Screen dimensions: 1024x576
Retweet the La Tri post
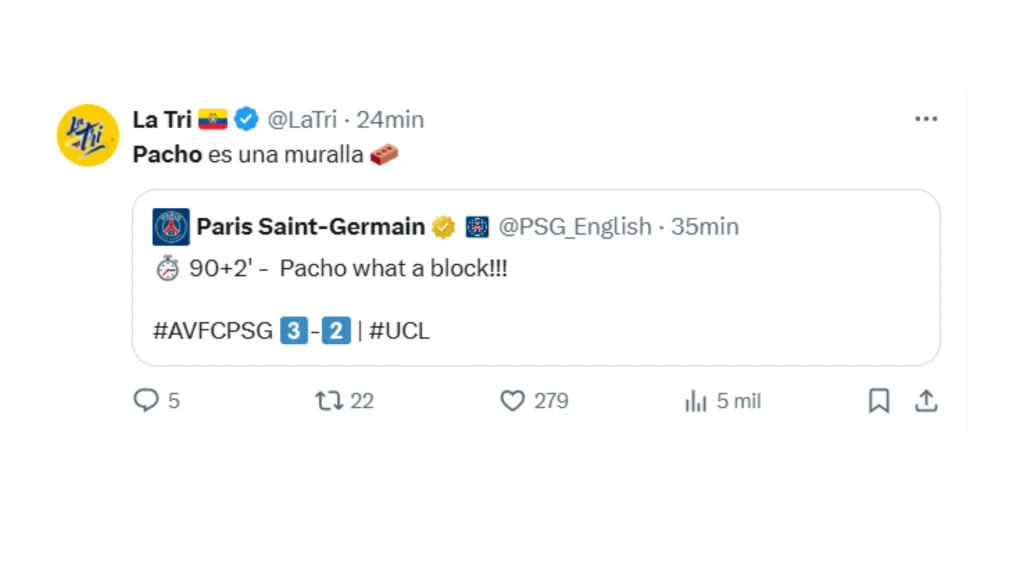(329, 401)
